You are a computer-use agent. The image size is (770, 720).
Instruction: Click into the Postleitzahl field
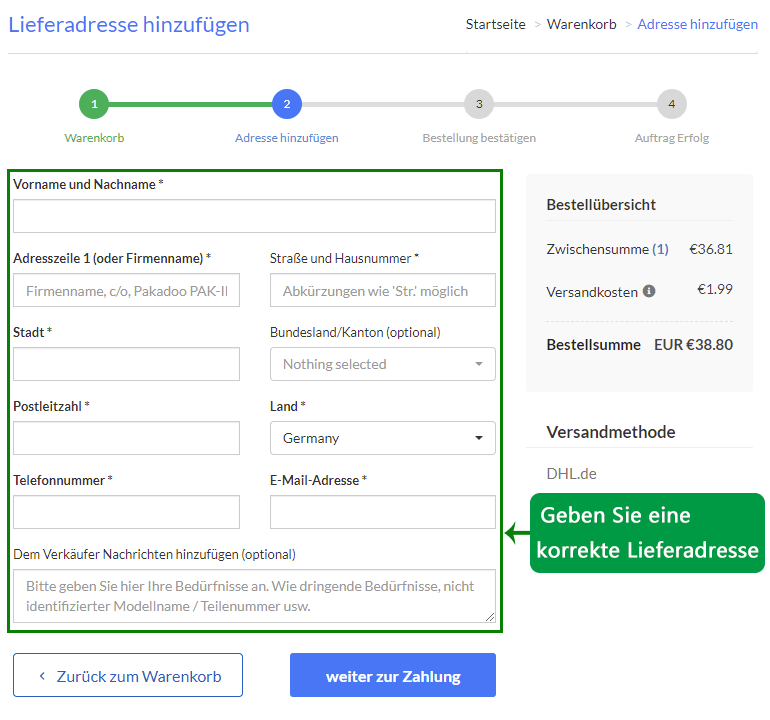[126, 438]
